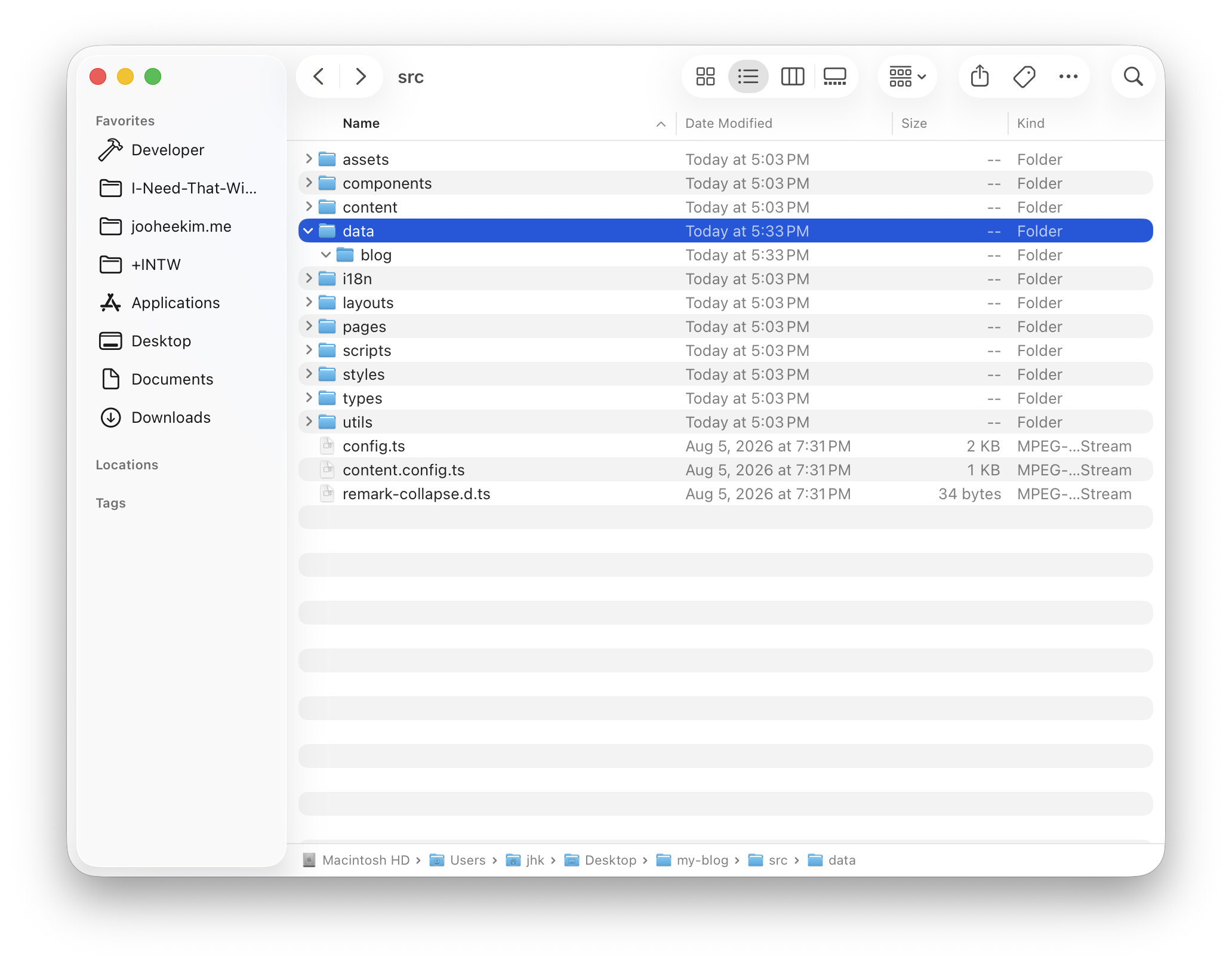
Task: Switch to column view
Action: click(x=792, y=76)
